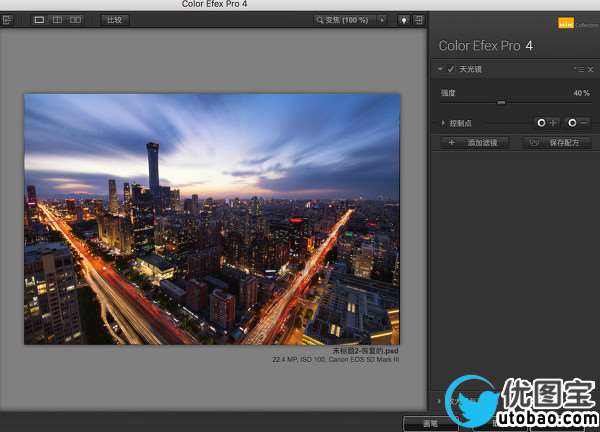Add a positive control point
This screenshot has width=600, height=432.
pos(546,123)
